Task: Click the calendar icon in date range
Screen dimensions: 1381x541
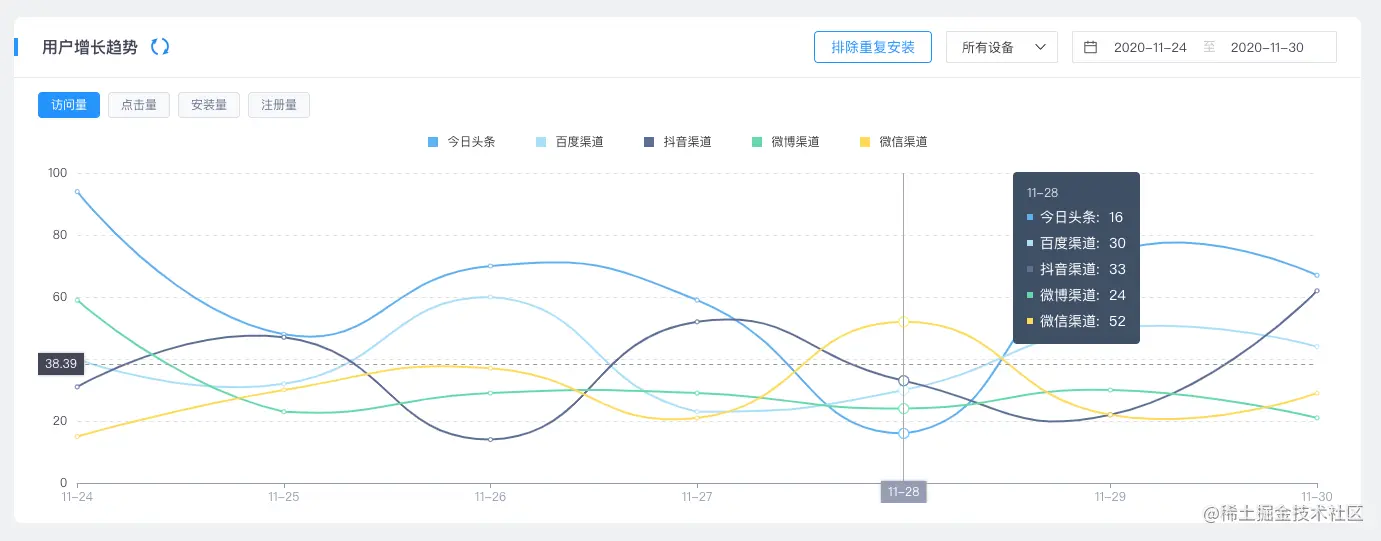Action: tap(1091, 47)
